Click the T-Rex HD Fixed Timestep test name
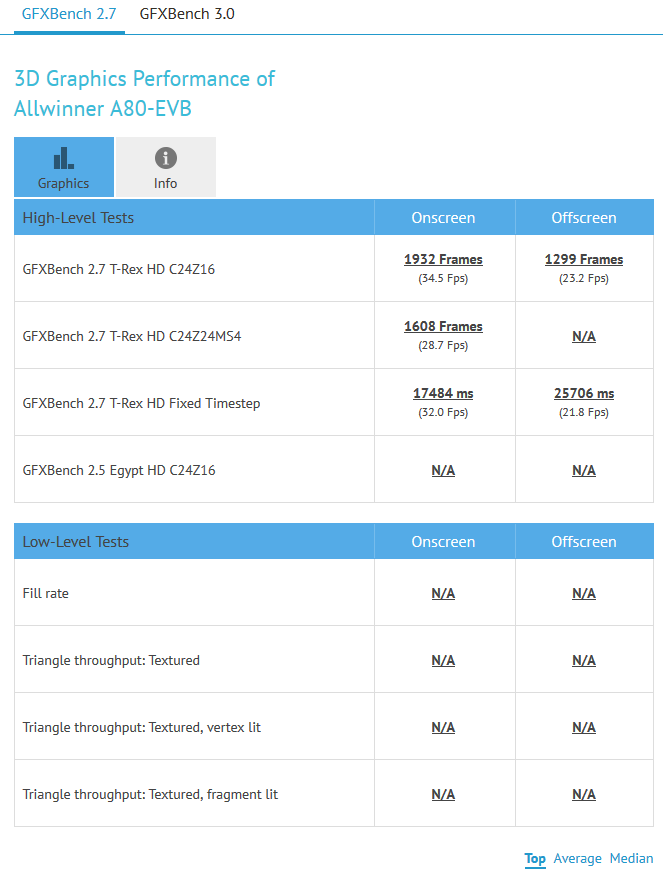This screenshot has width=663, height=876. coord(141,403)
